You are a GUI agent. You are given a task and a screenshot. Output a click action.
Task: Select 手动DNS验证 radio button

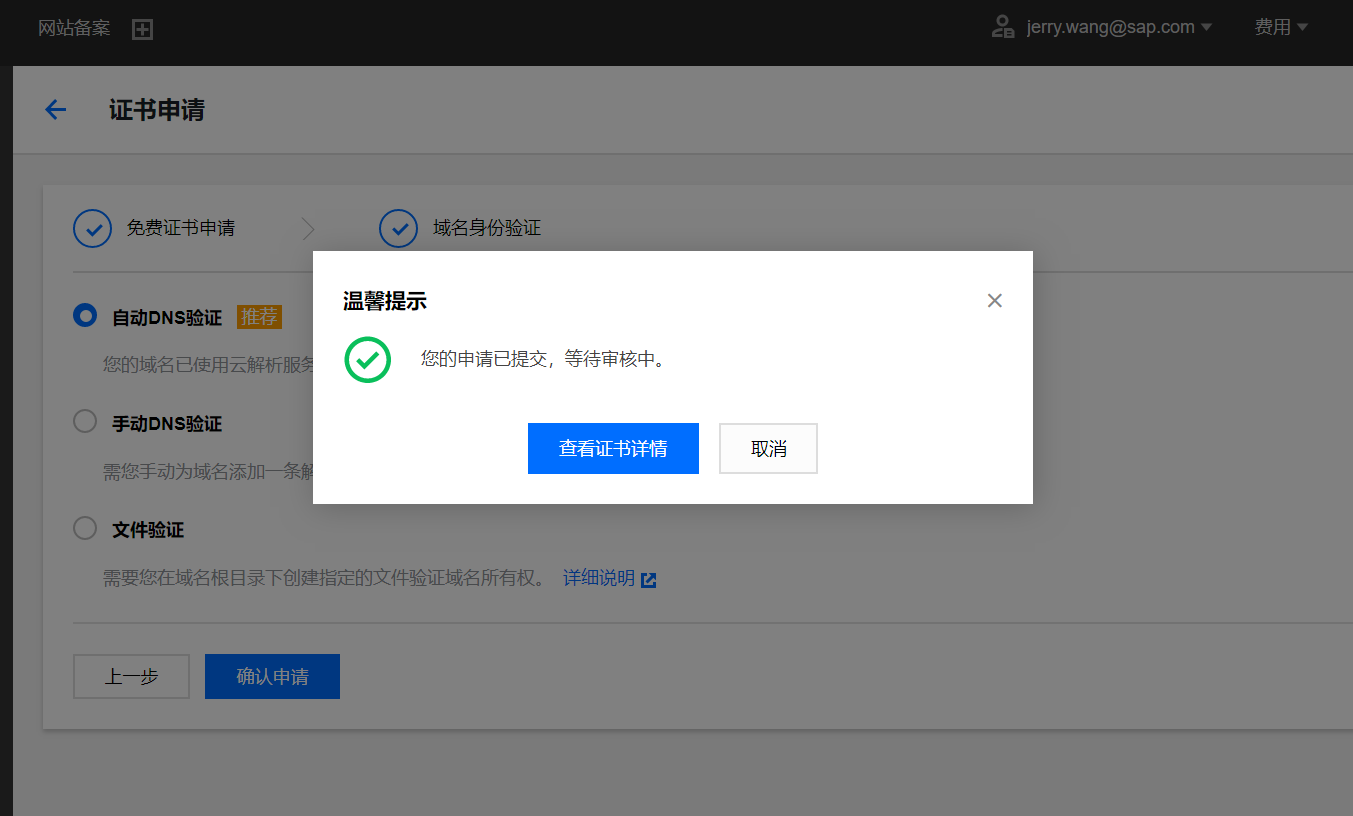tap(85, 422)
